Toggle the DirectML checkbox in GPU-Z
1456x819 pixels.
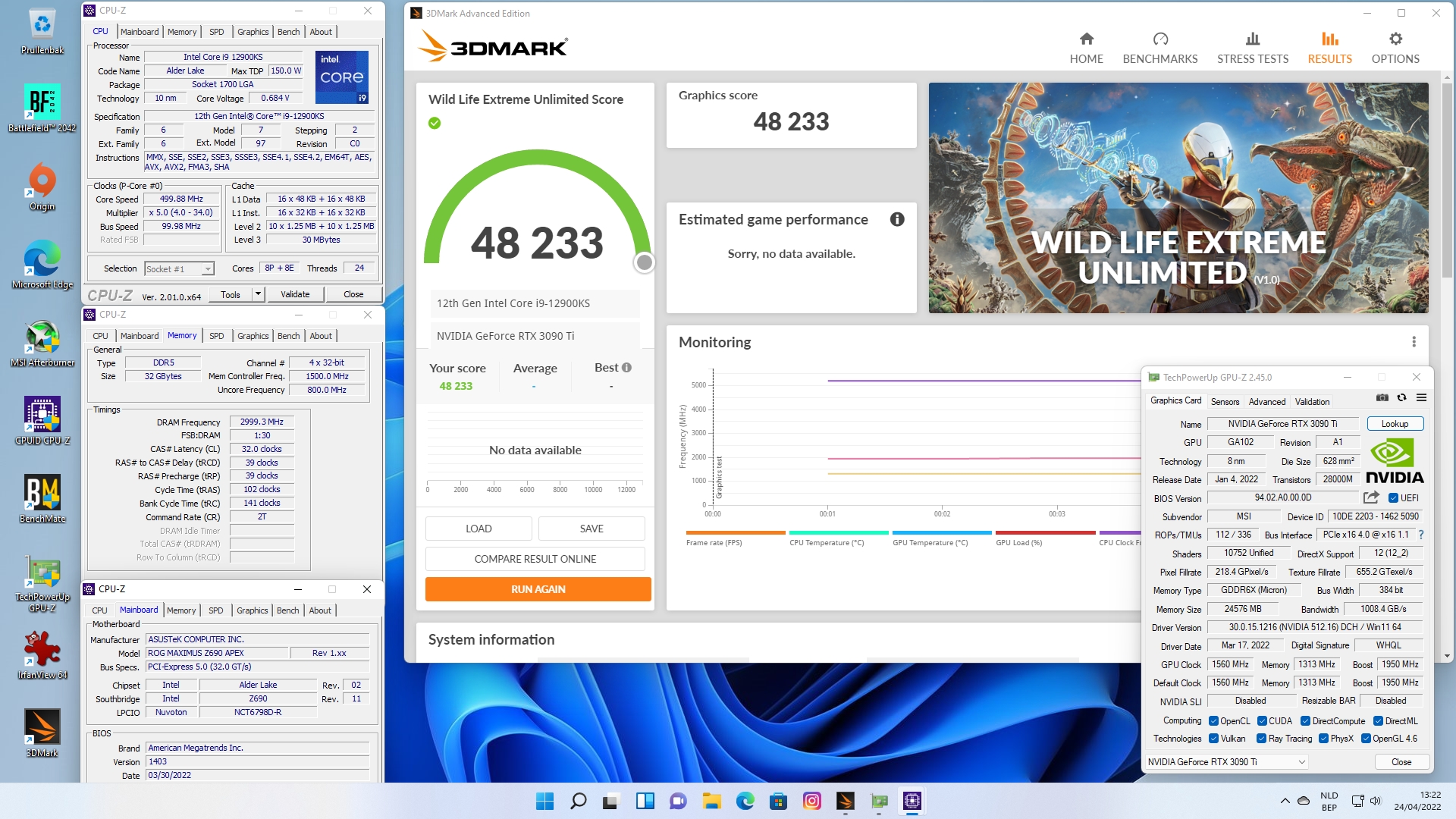click(x=1378, y=721)
